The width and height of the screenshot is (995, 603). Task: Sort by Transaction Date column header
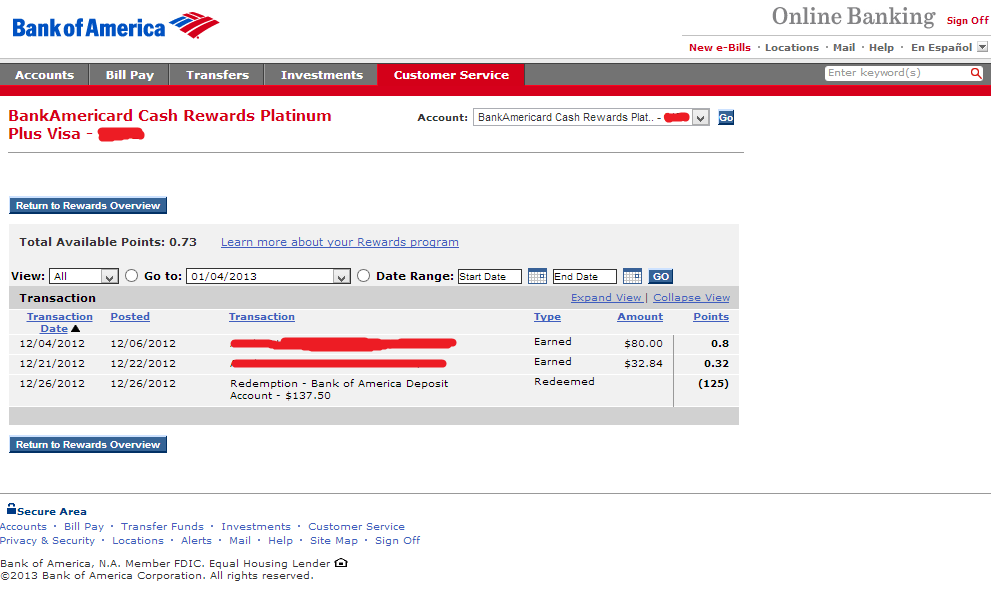[59, 322]
